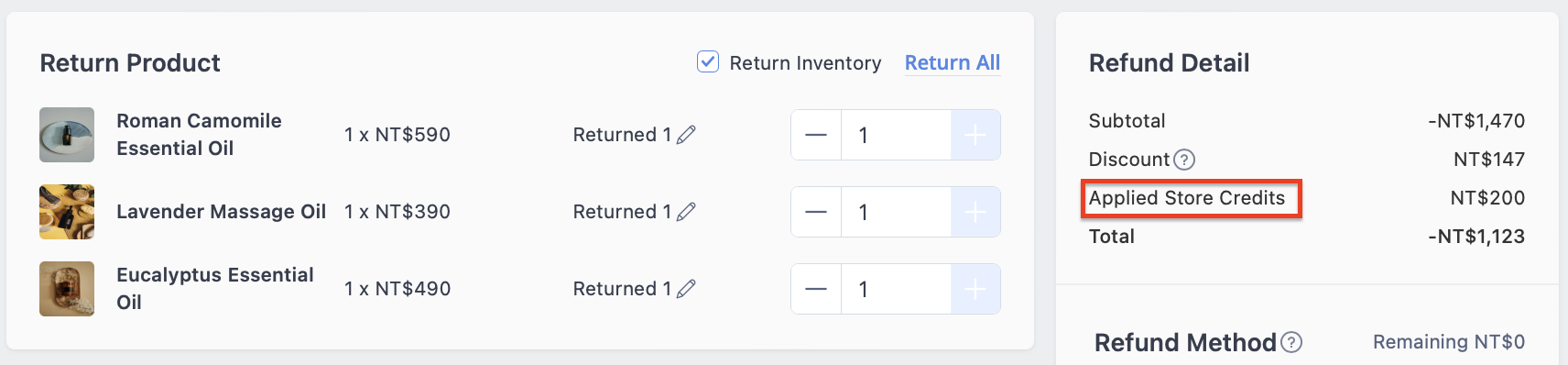Open the Eucalyptus Essential Oil product thumbnail

[x=67, y=289]
